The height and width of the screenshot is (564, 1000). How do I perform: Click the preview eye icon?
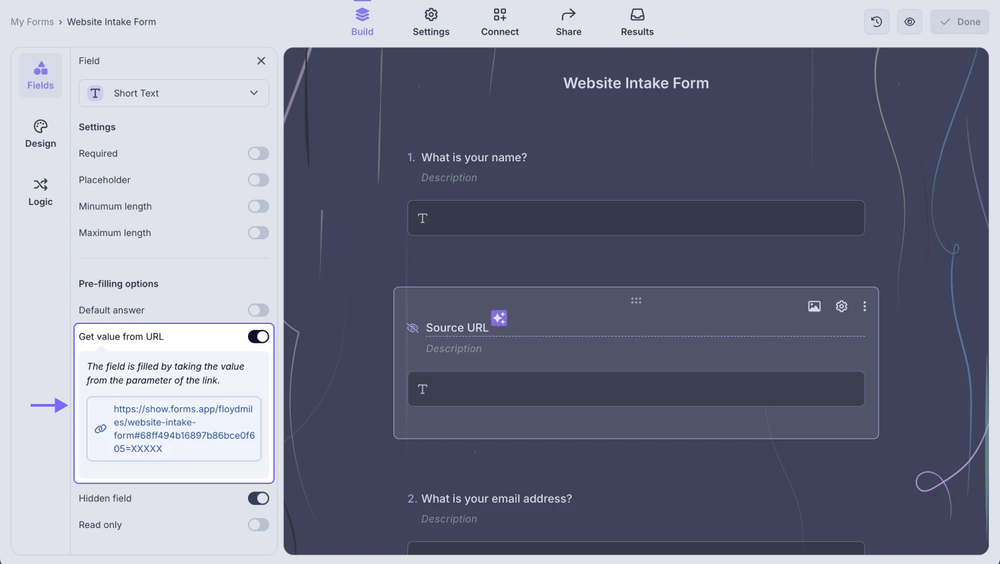point(910,22)
